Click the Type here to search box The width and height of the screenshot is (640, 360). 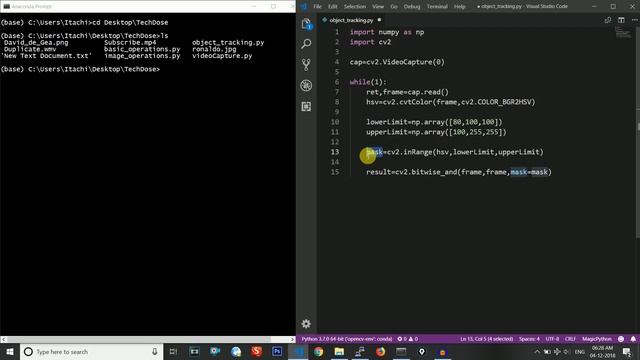[91, 351]
